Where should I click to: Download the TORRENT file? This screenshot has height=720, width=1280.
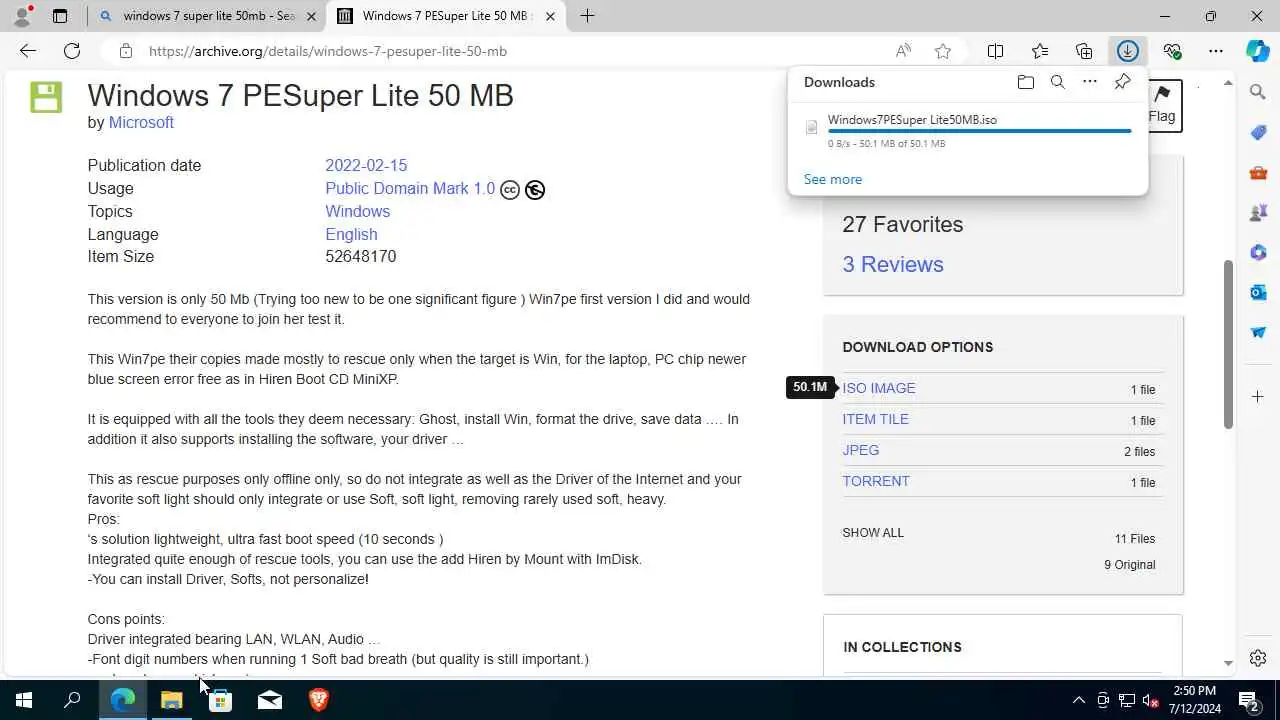(x=876, y=481)
